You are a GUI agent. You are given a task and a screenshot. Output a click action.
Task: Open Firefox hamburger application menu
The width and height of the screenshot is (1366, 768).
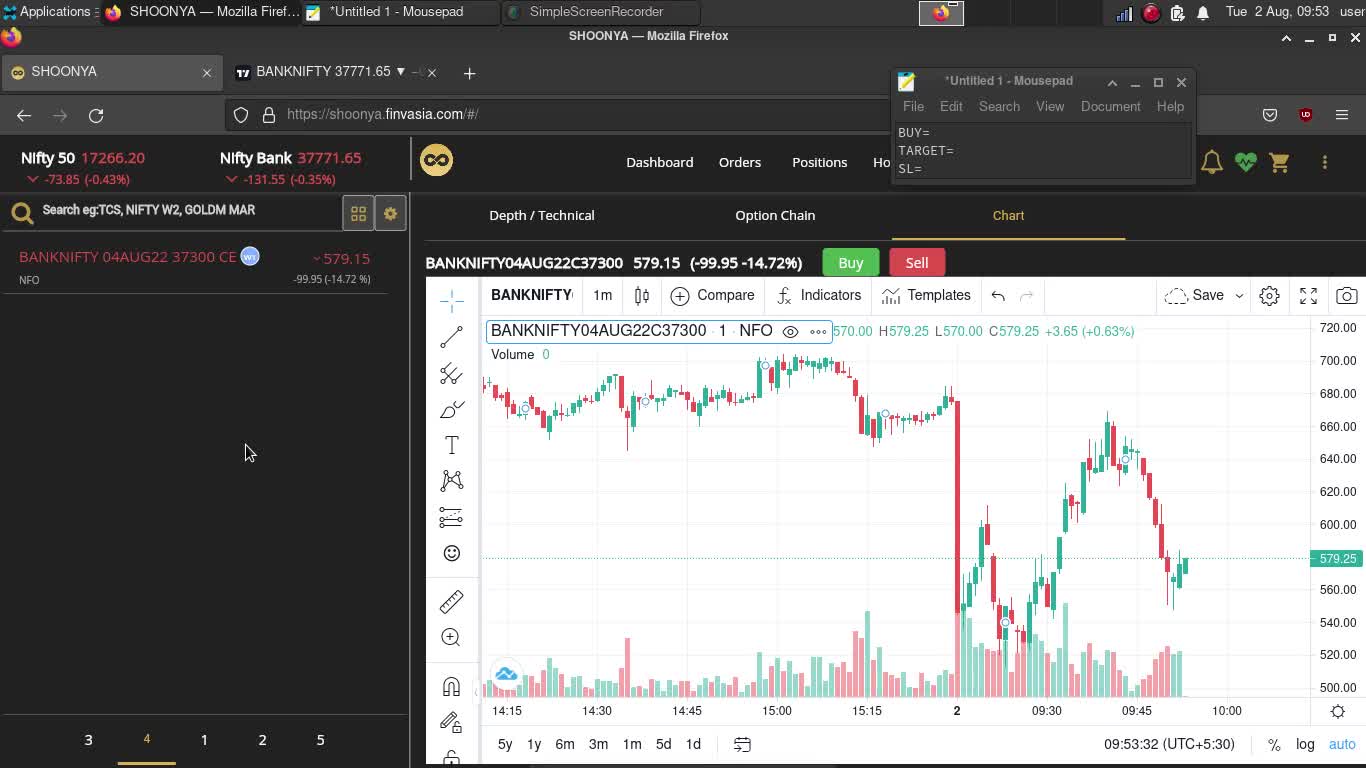tap(1342, 115)
